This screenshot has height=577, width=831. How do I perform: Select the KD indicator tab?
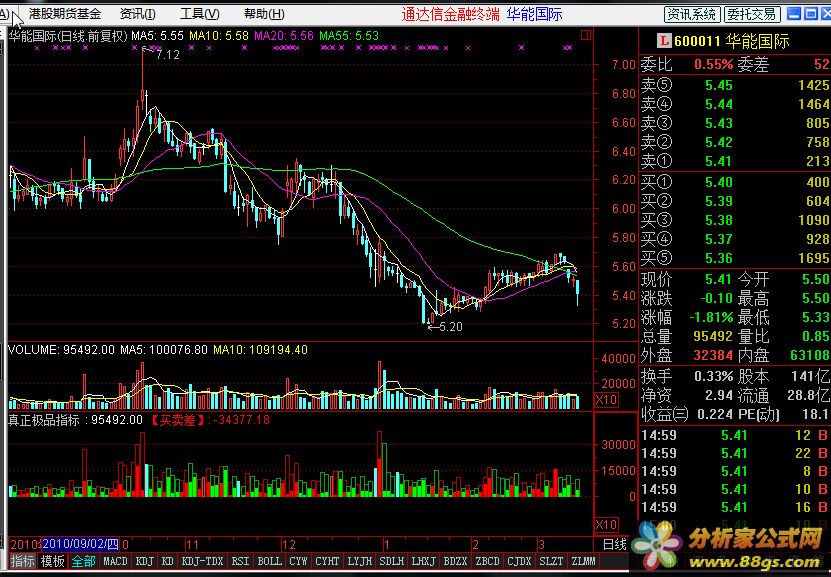coord(167,561)
